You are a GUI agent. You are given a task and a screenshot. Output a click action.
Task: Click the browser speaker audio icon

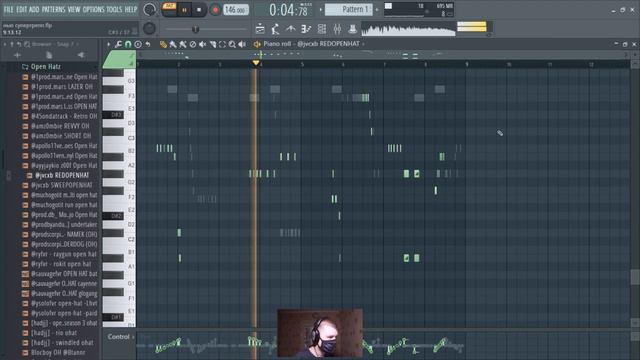(81, 55)
